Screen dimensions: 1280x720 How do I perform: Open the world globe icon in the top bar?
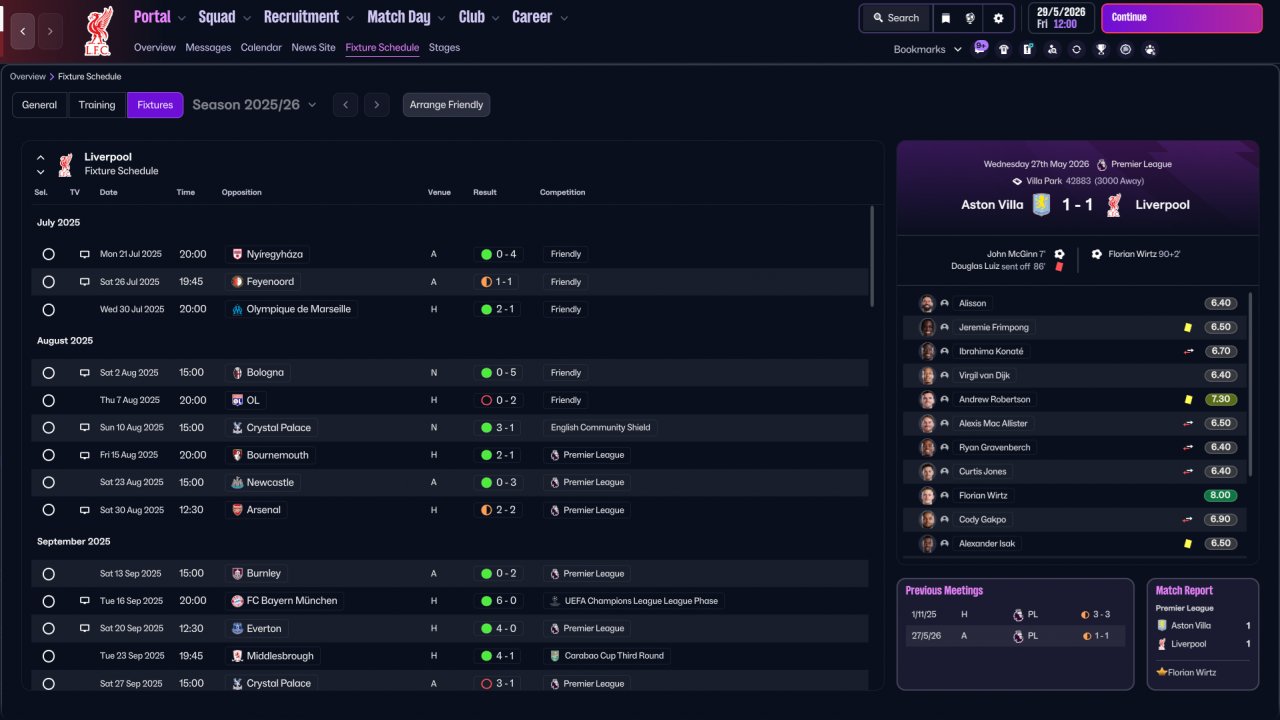coord(970,18)
